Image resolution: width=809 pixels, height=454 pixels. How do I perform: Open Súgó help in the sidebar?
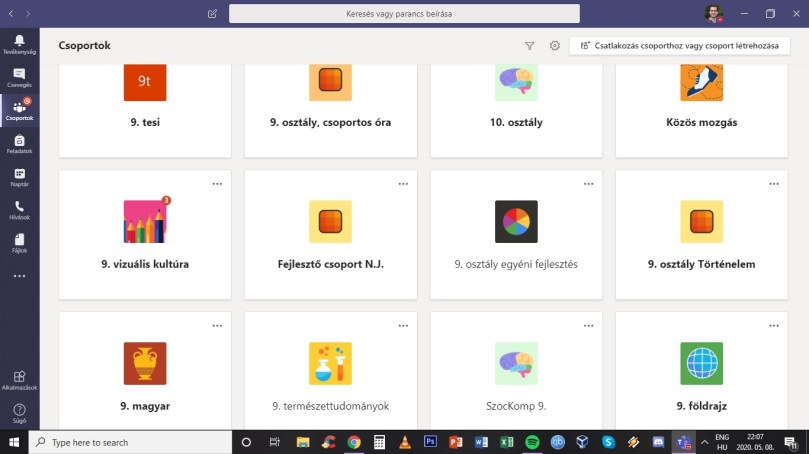tap(19, 412)
